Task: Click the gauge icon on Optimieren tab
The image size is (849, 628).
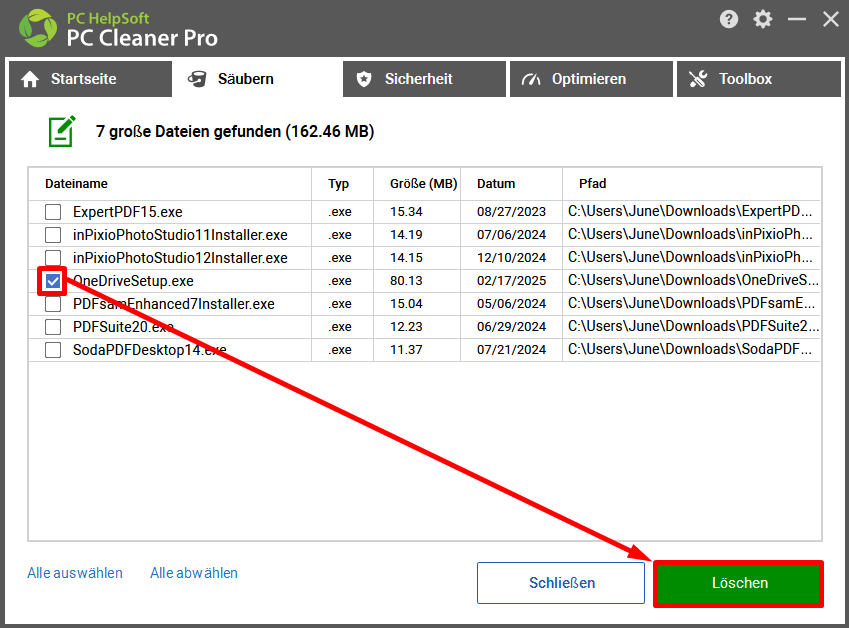Action: click(531, 79)
